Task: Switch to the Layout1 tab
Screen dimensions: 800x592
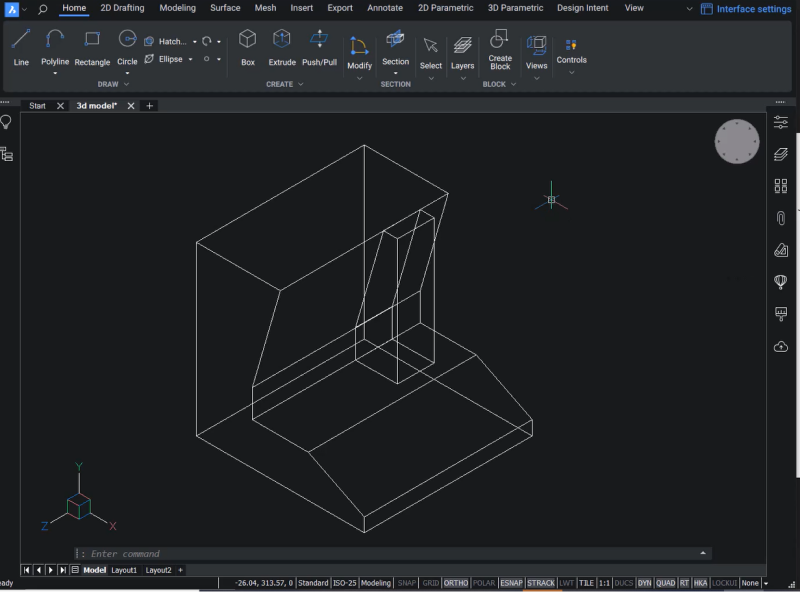Action: point(124,570)
